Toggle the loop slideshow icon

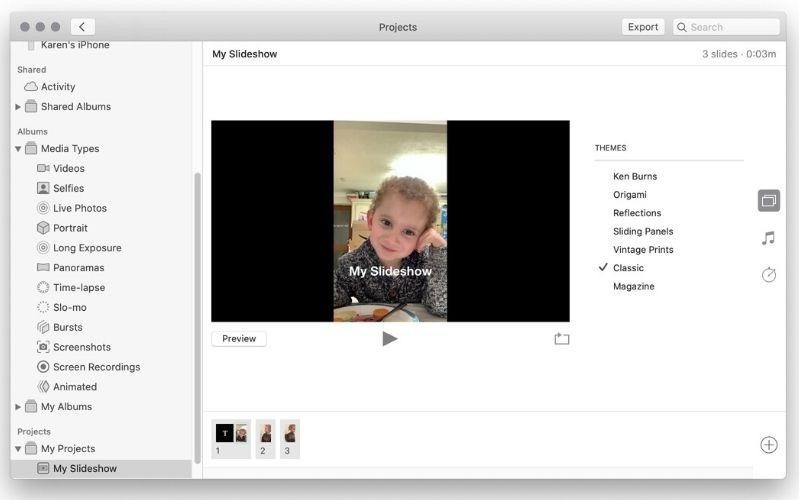click(562, 338)
